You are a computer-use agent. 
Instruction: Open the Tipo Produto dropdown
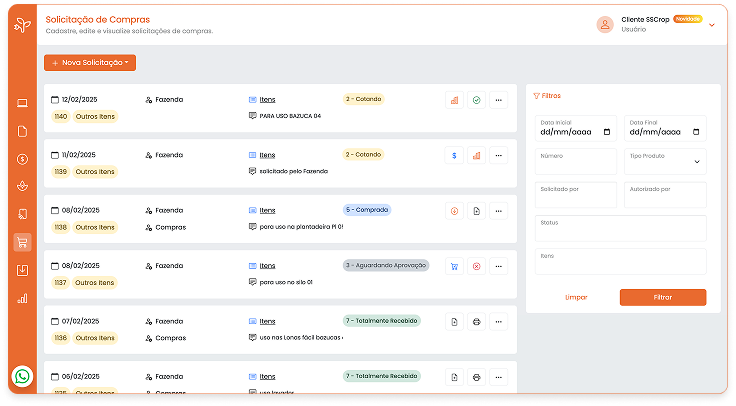pyautogui.click(x=665, y=161)
